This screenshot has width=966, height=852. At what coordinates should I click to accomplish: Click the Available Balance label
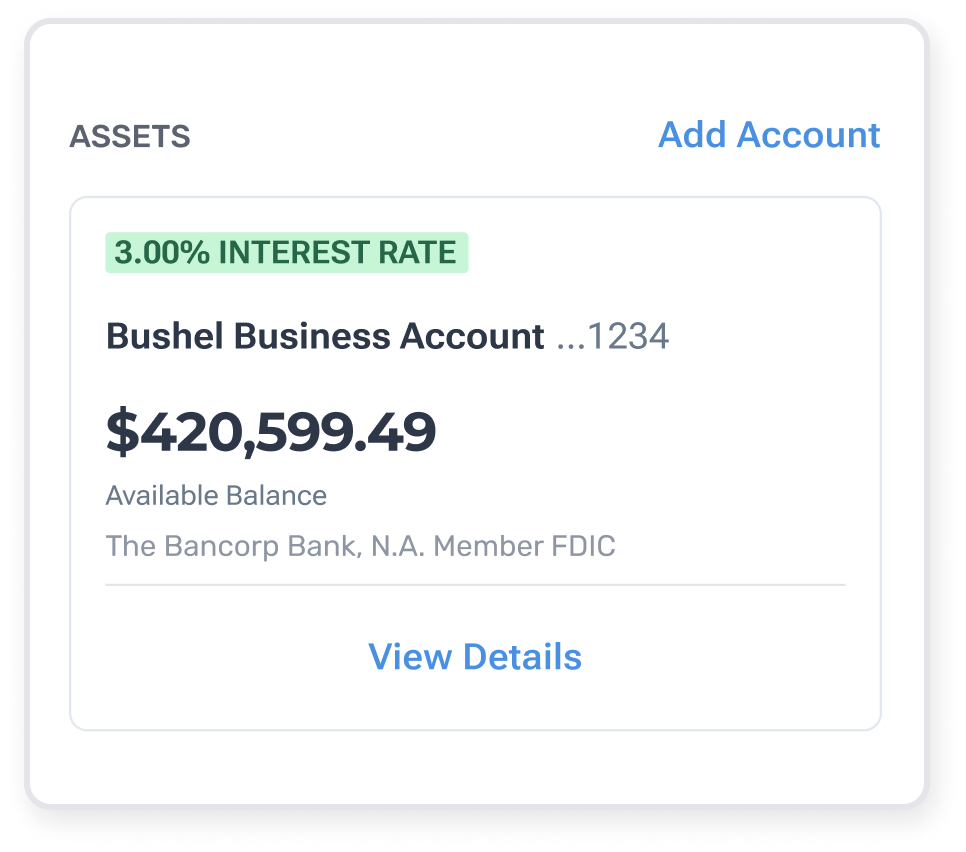(x=216, y=496)
